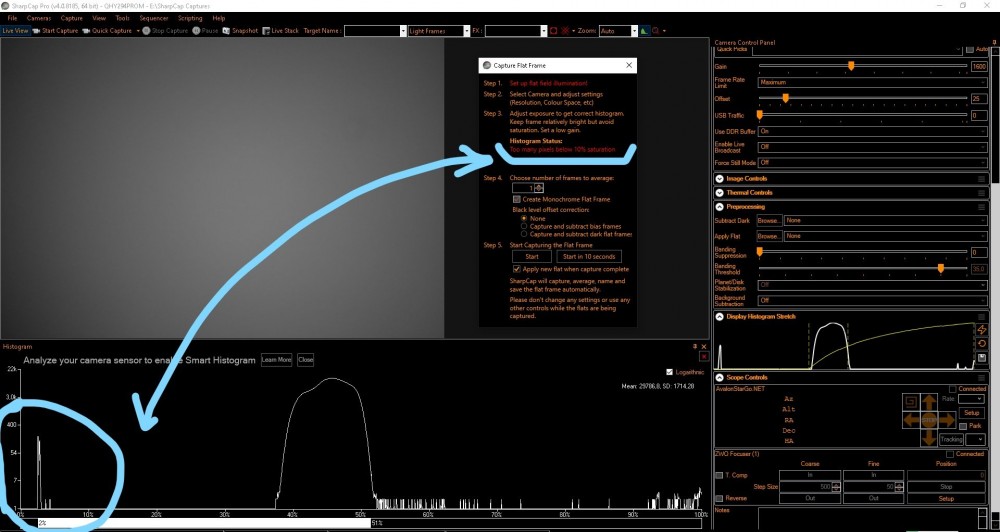The height and width of the screenshot is (532, 1000).
Task: Toggle Apply new flat when capture complete
Action: 517,269
